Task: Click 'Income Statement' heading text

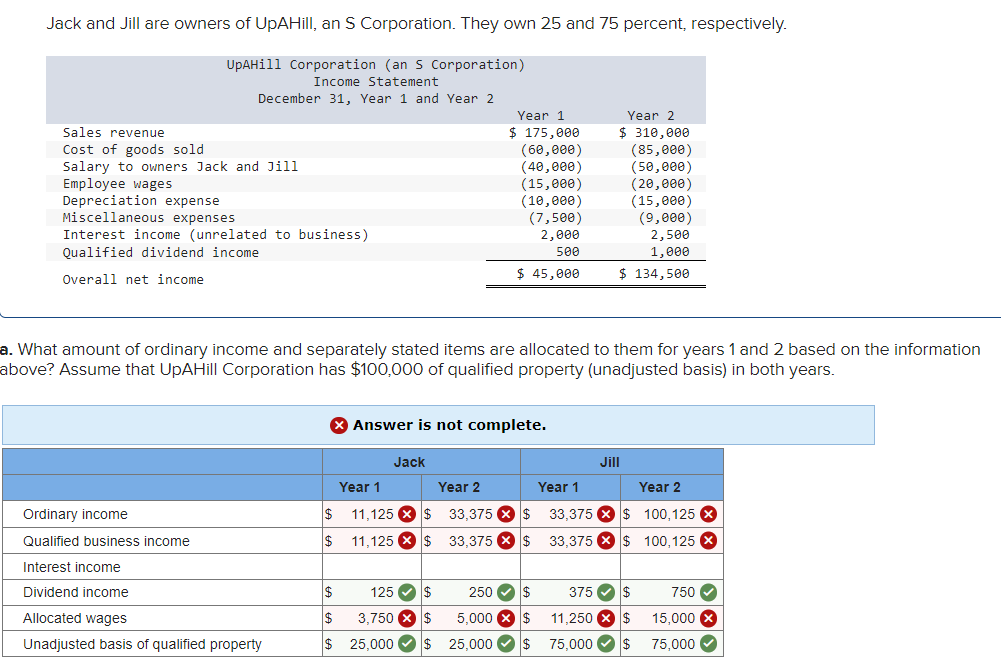Action: 376,82
